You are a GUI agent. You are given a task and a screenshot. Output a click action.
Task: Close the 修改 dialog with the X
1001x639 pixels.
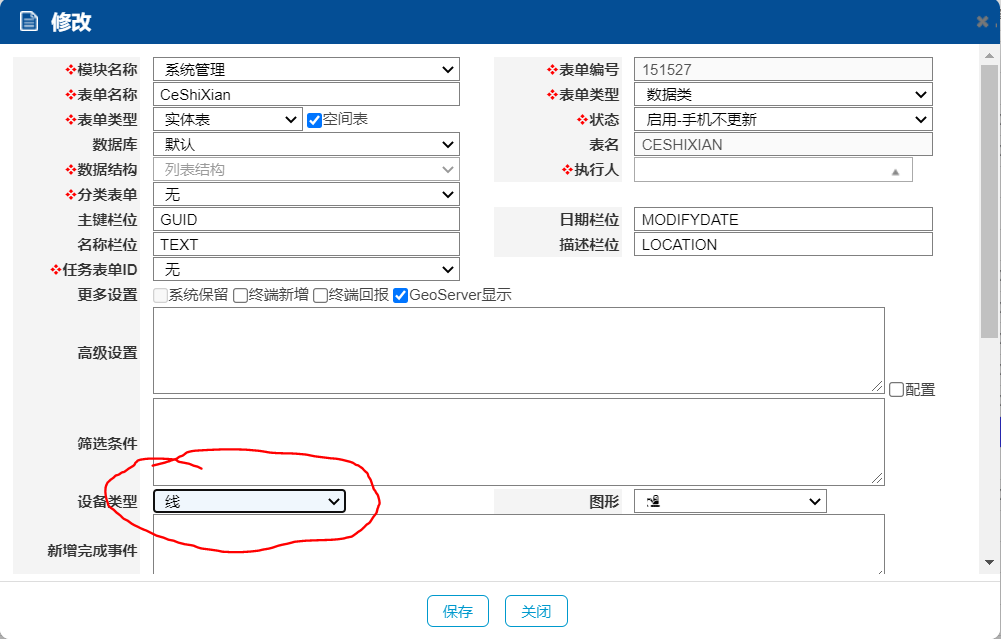982,22
